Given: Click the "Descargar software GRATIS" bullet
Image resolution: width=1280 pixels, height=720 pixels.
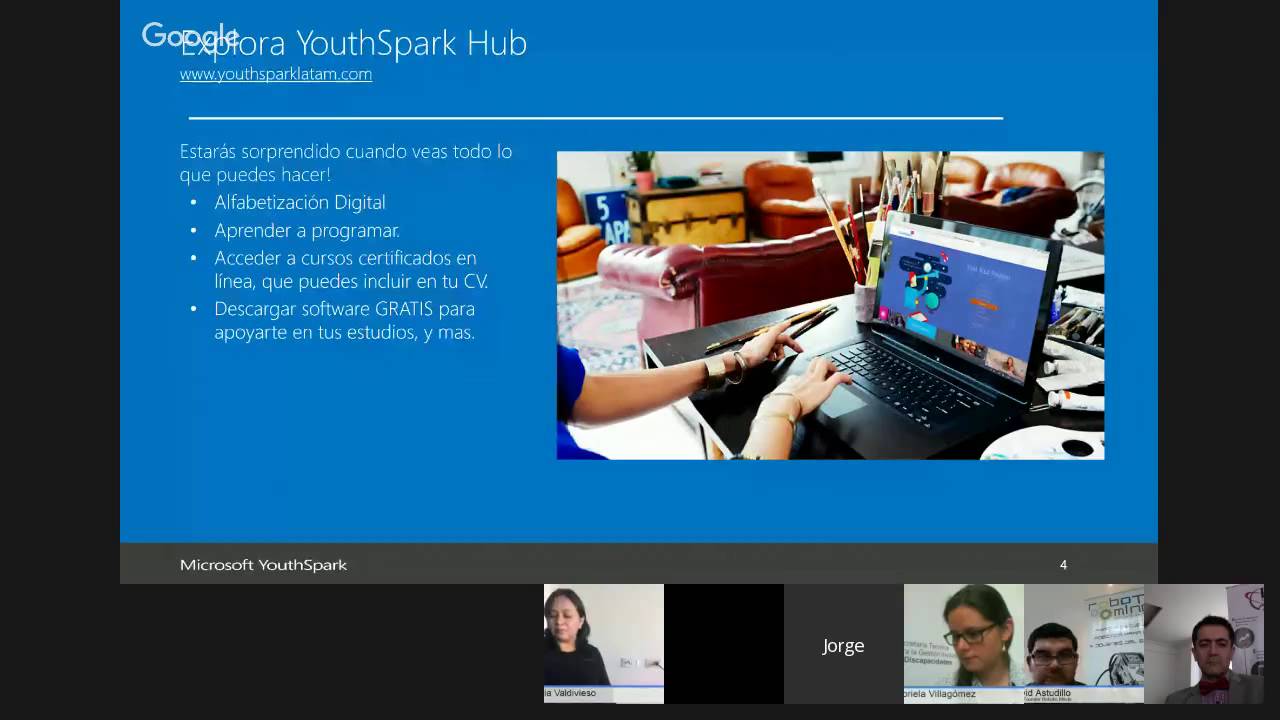Looking at the screenshot, I should click(x=345, y=320).
